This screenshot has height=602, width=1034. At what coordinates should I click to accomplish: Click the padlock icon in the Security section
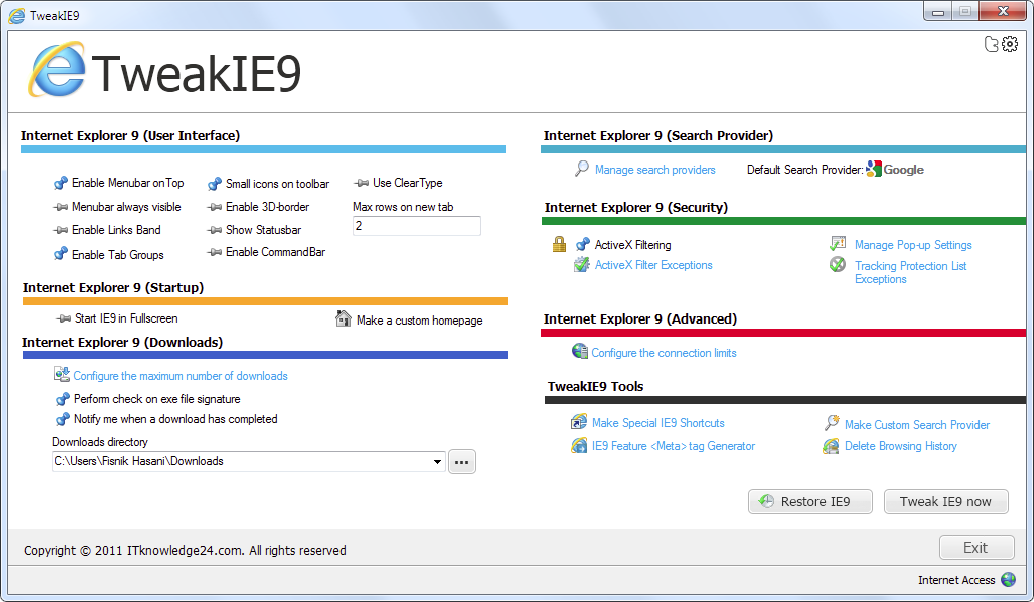[559, 244]
